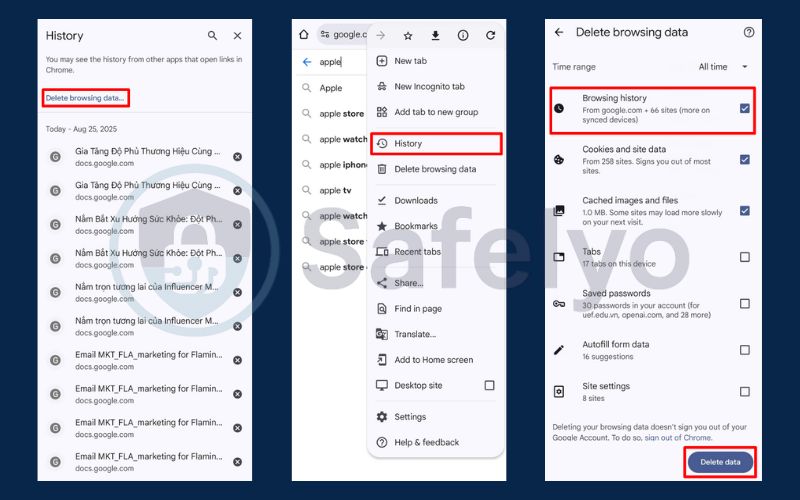Select Translate… menu item
The image size is (800, 500).
436,334
